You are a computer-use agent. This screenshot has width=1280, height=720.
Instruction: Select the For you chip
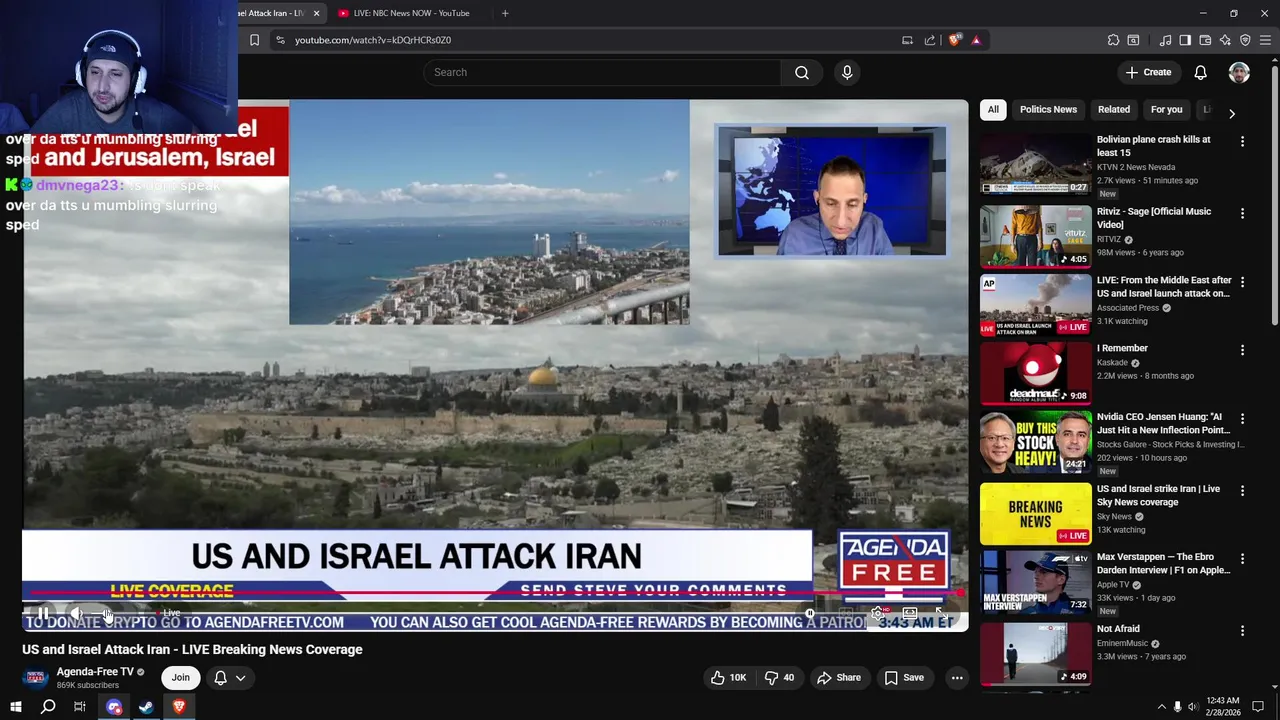point(1166,110)
